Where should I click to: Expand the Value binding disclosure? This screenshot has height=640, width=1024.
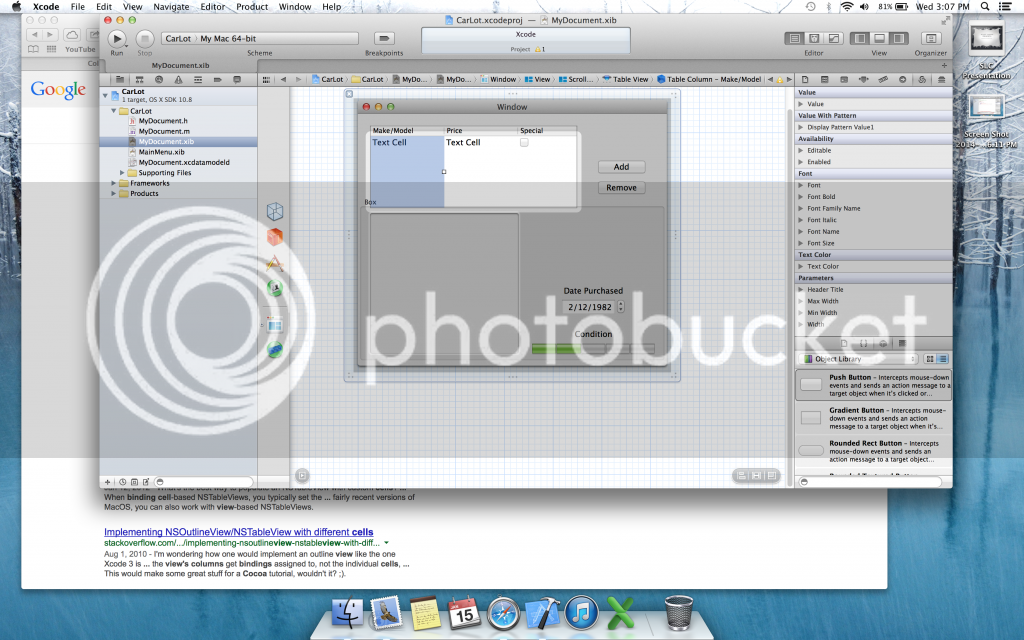coord(801,104)
